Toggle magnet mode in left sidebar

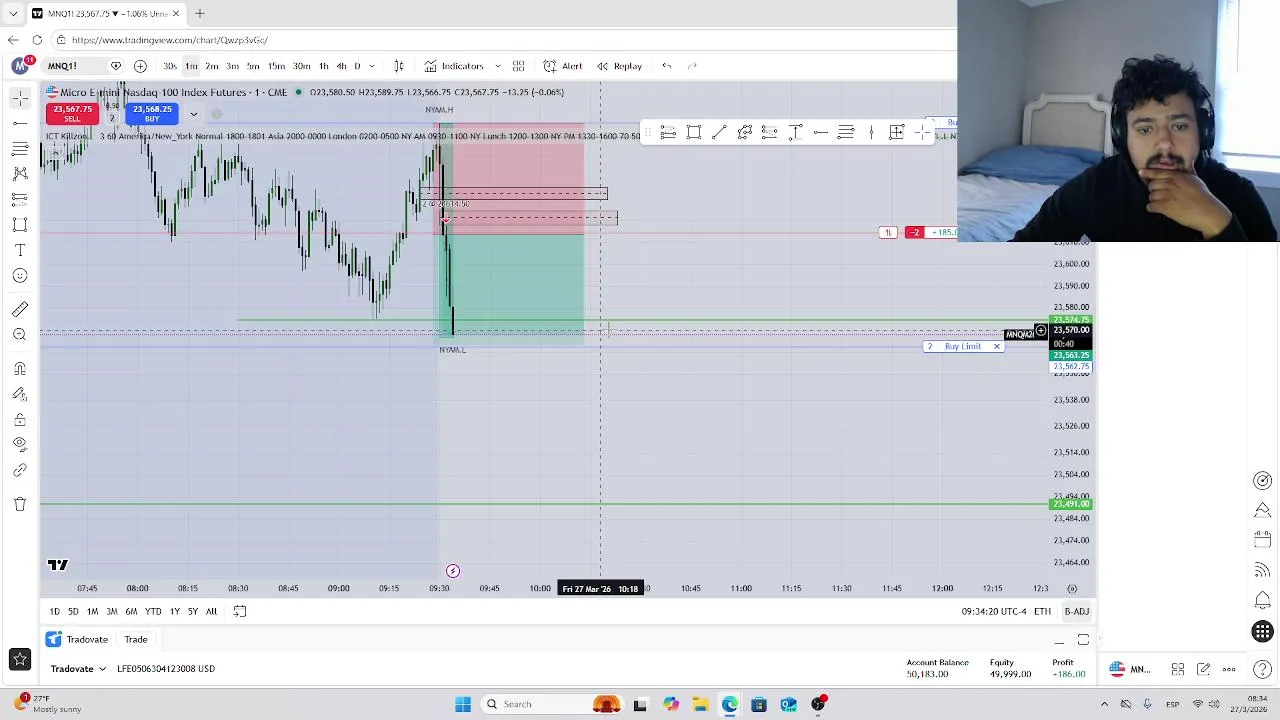click(x=20, y=369)
